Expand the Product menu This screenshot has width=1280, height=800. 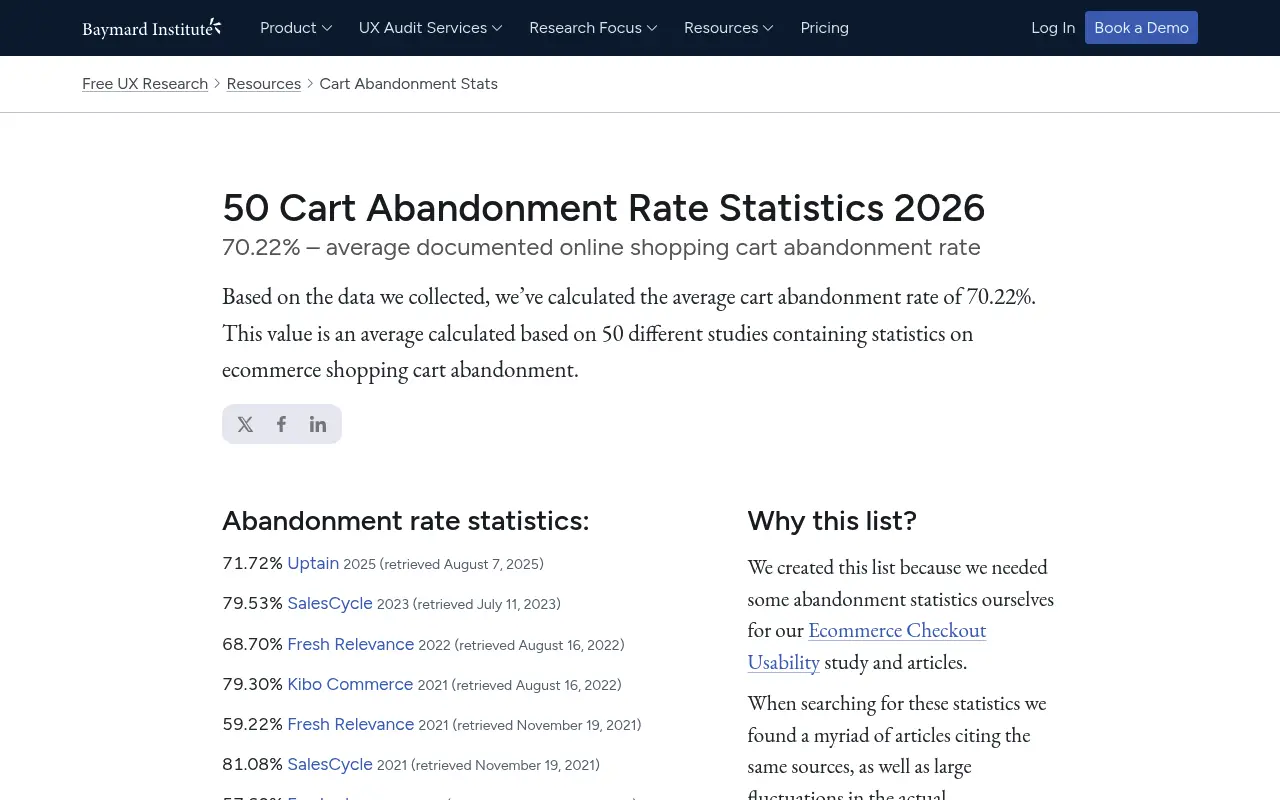(x=296, y=28)
